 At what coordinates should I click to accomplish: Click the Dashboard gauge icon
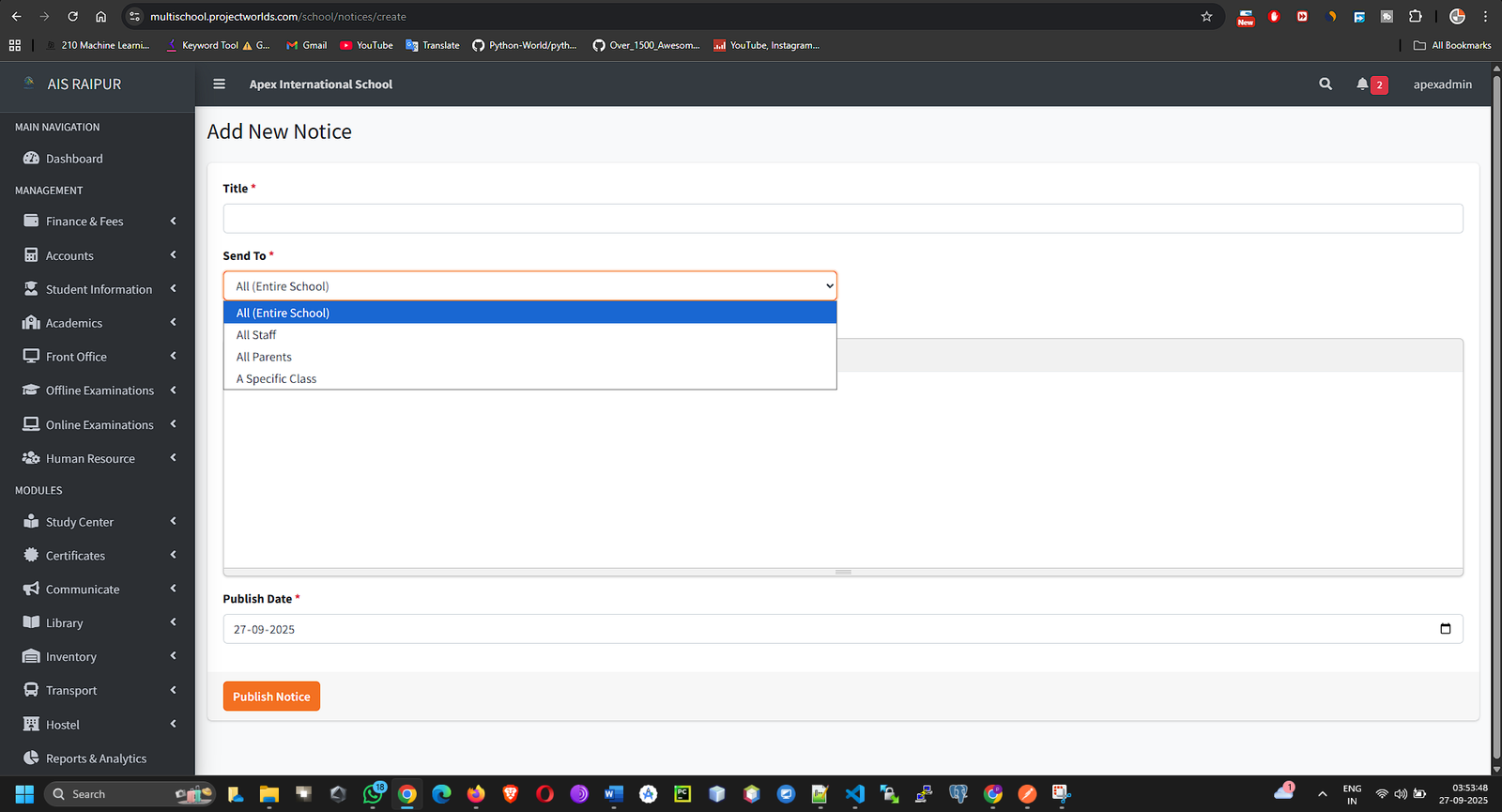[31, 159]
